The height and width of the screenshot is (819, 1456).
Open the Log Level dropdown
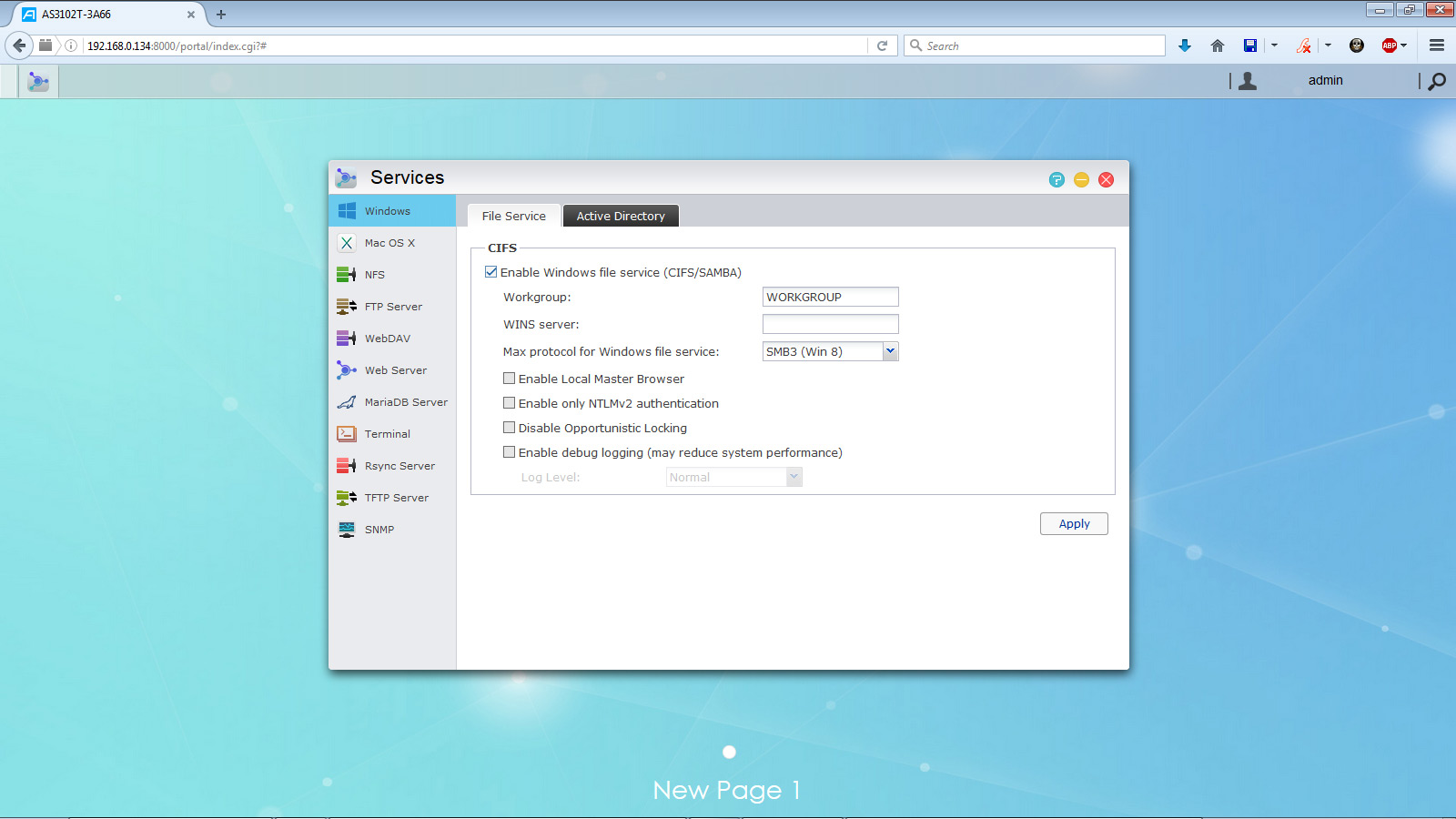click(734, 477)
